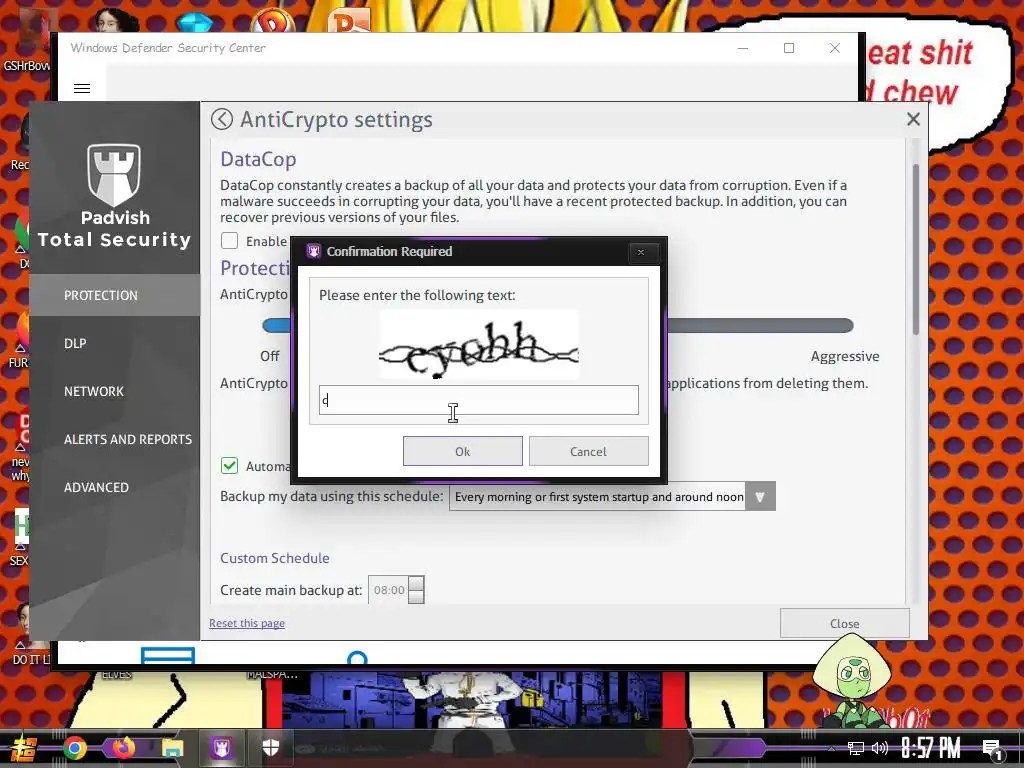The width and height of the screenshot is (1024, 768).
Task: Click the Close button in settings
Action: tap(844, 623)
